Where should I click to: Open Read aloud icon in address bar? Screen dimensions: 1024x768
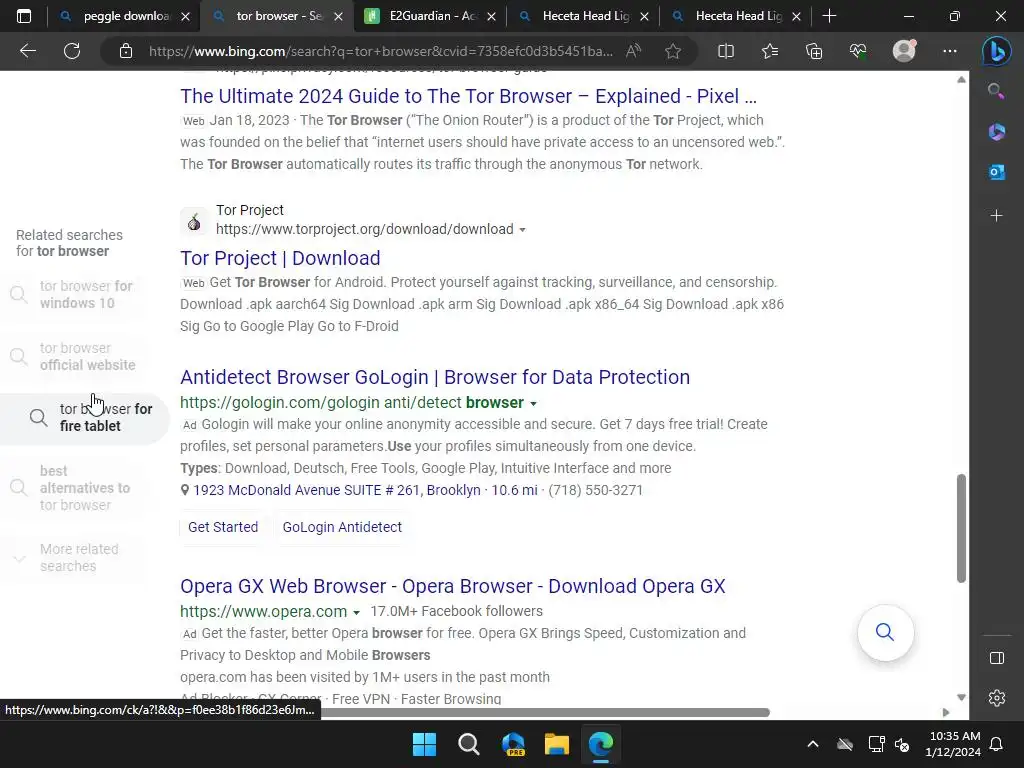click(633, 51)
